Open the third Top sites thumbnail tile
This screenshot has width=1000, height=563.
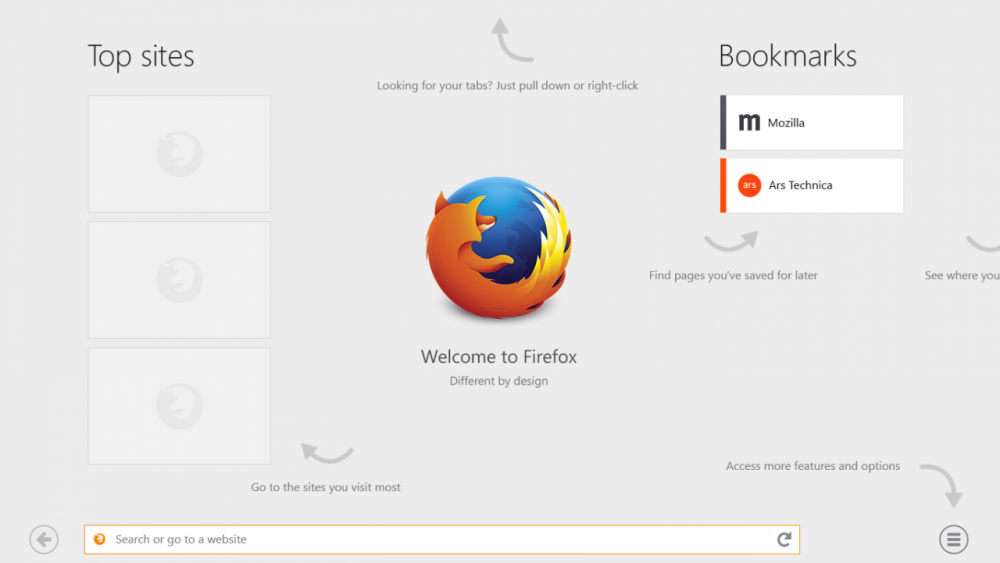tap(179, 406)
